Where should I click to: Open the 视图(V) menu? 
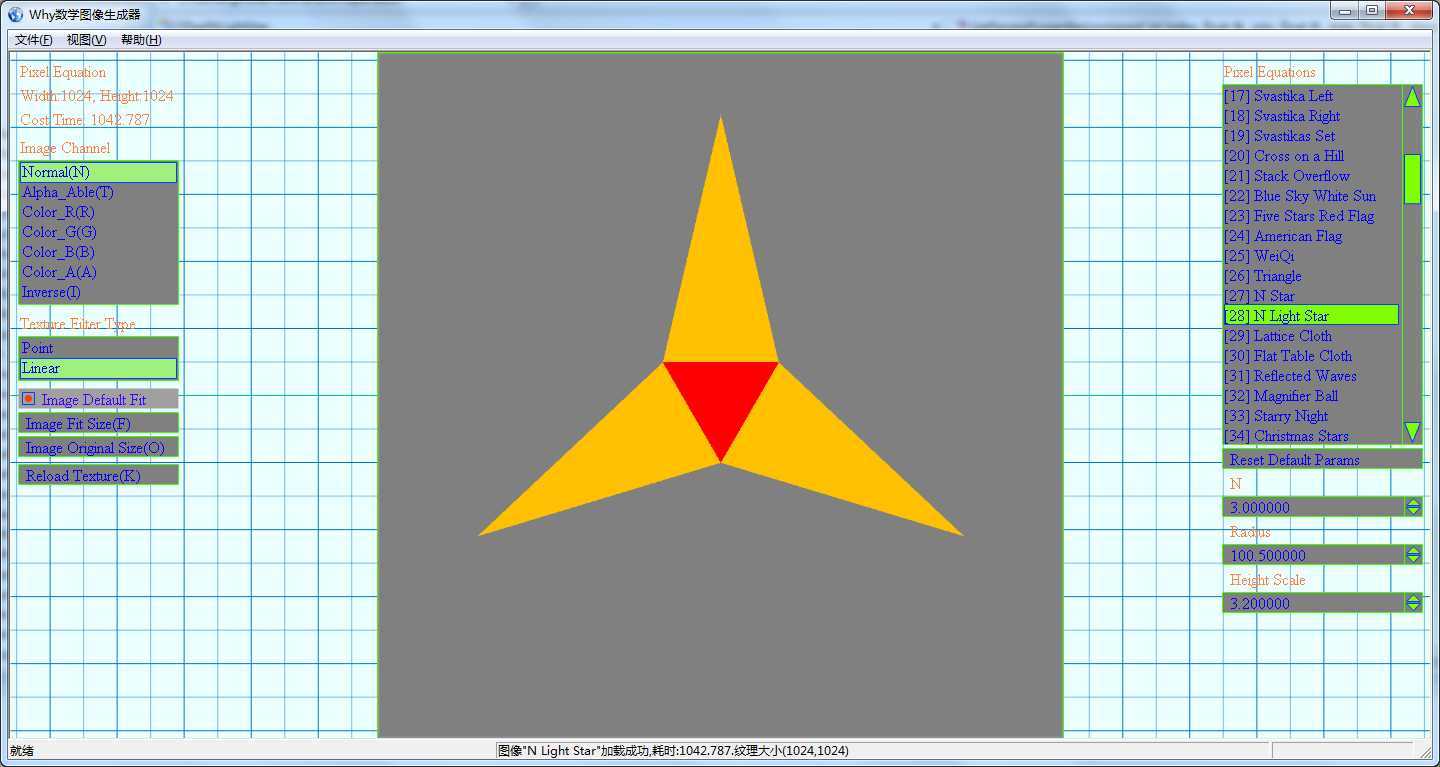(86, 40)
